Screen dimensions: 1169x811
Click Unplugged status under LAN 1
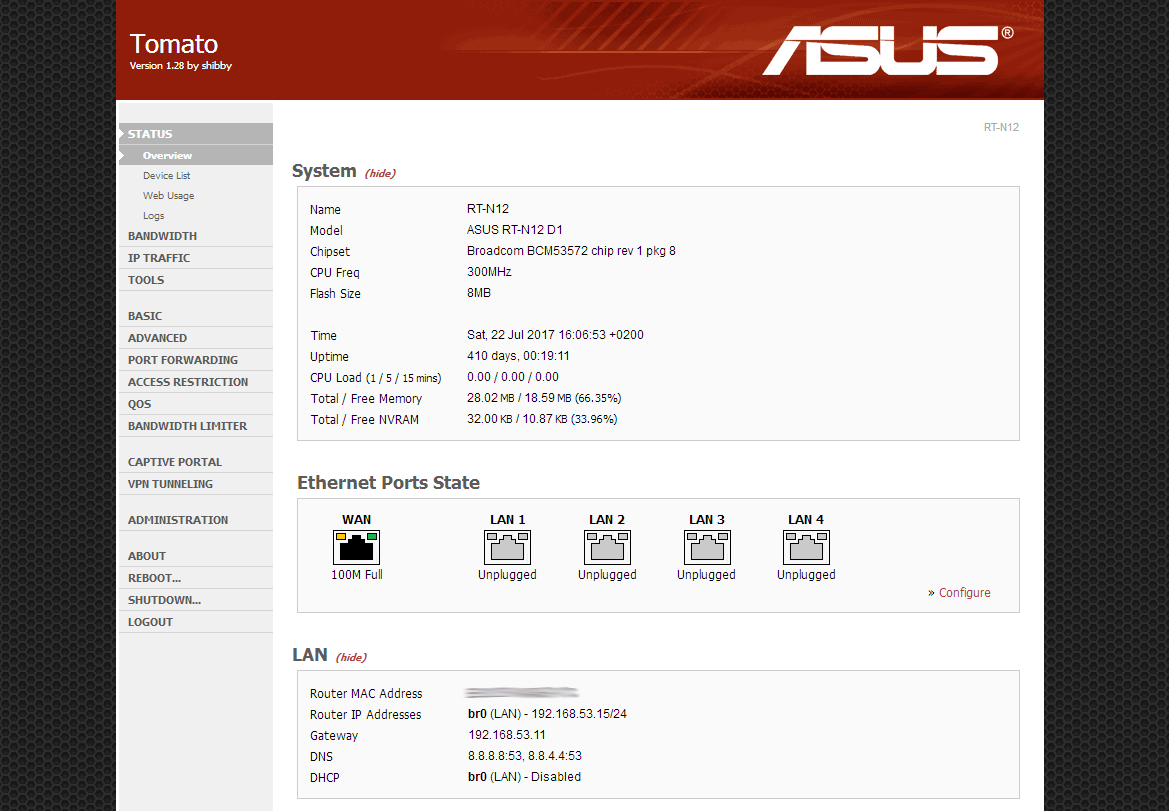tap(507, 575)
